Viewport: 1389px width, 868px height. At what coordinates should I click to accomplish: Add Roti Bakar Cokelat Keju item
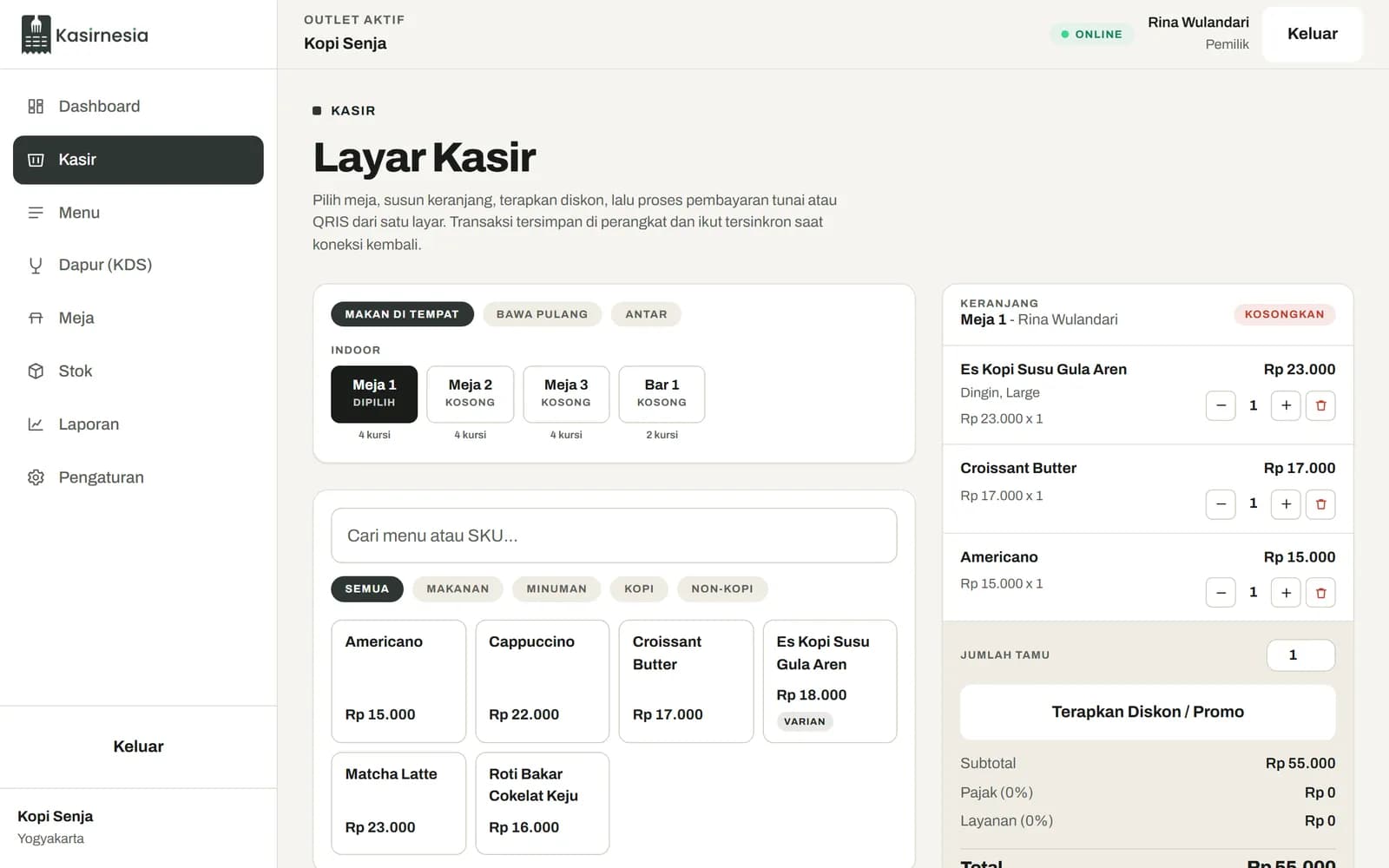[x=543, y=803]
